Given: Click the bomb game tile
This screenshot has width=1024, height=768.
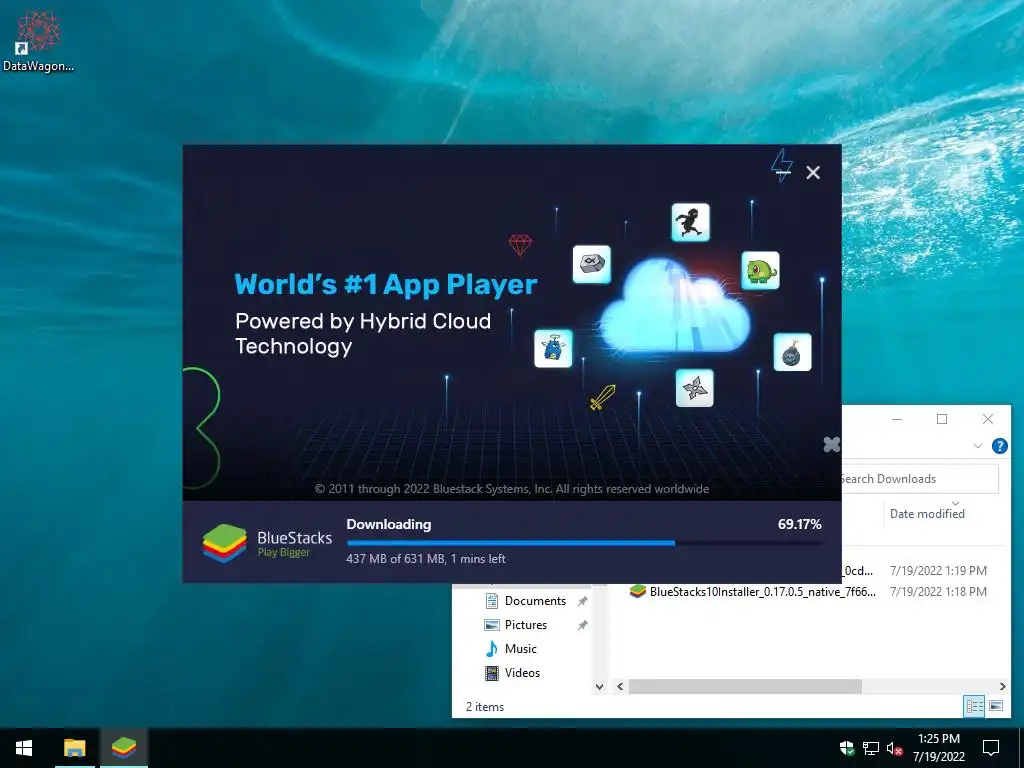Looking at the screenshot, I should [792, 352].
